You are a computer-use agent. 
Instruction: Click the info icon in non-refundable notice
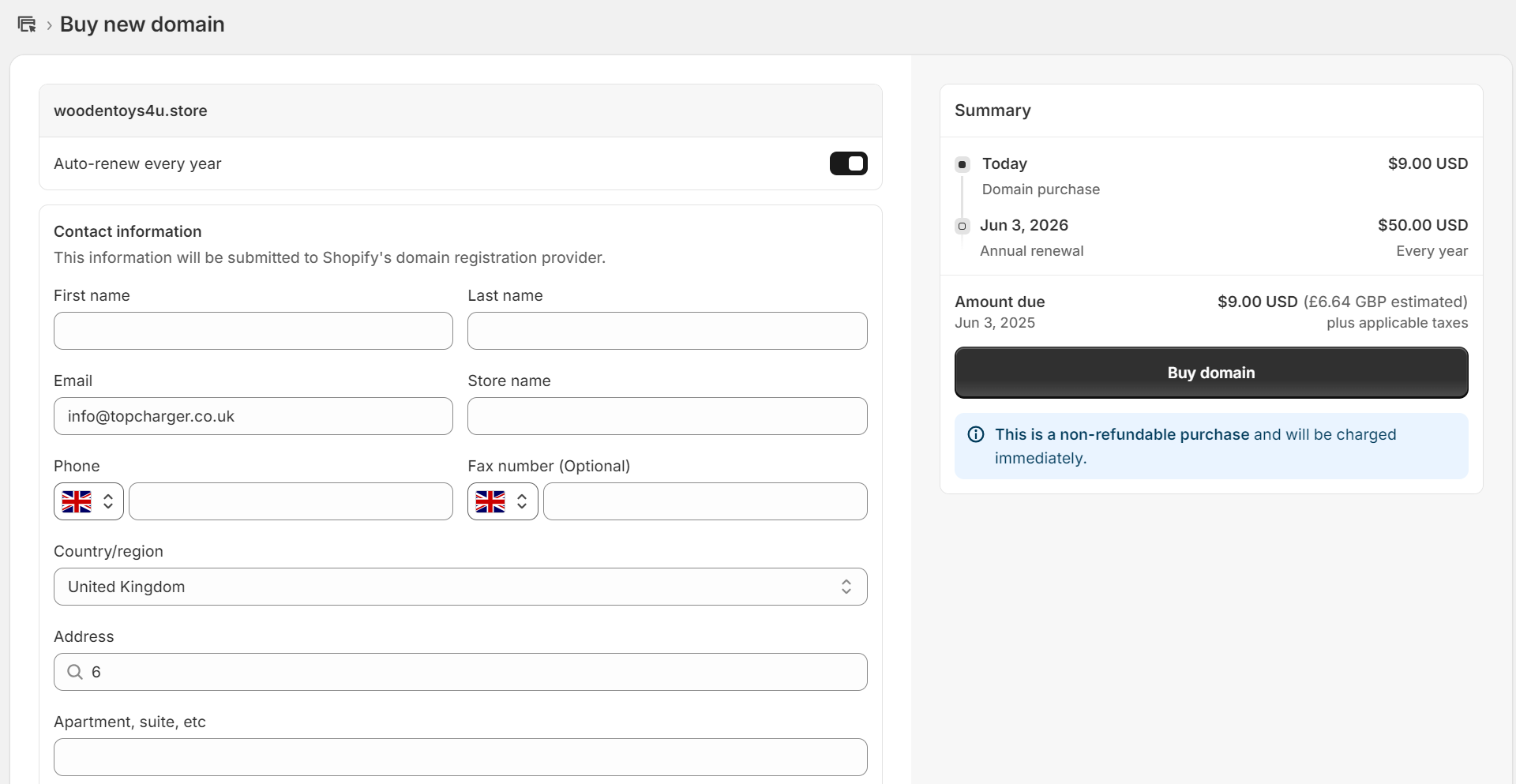point(976,434)
